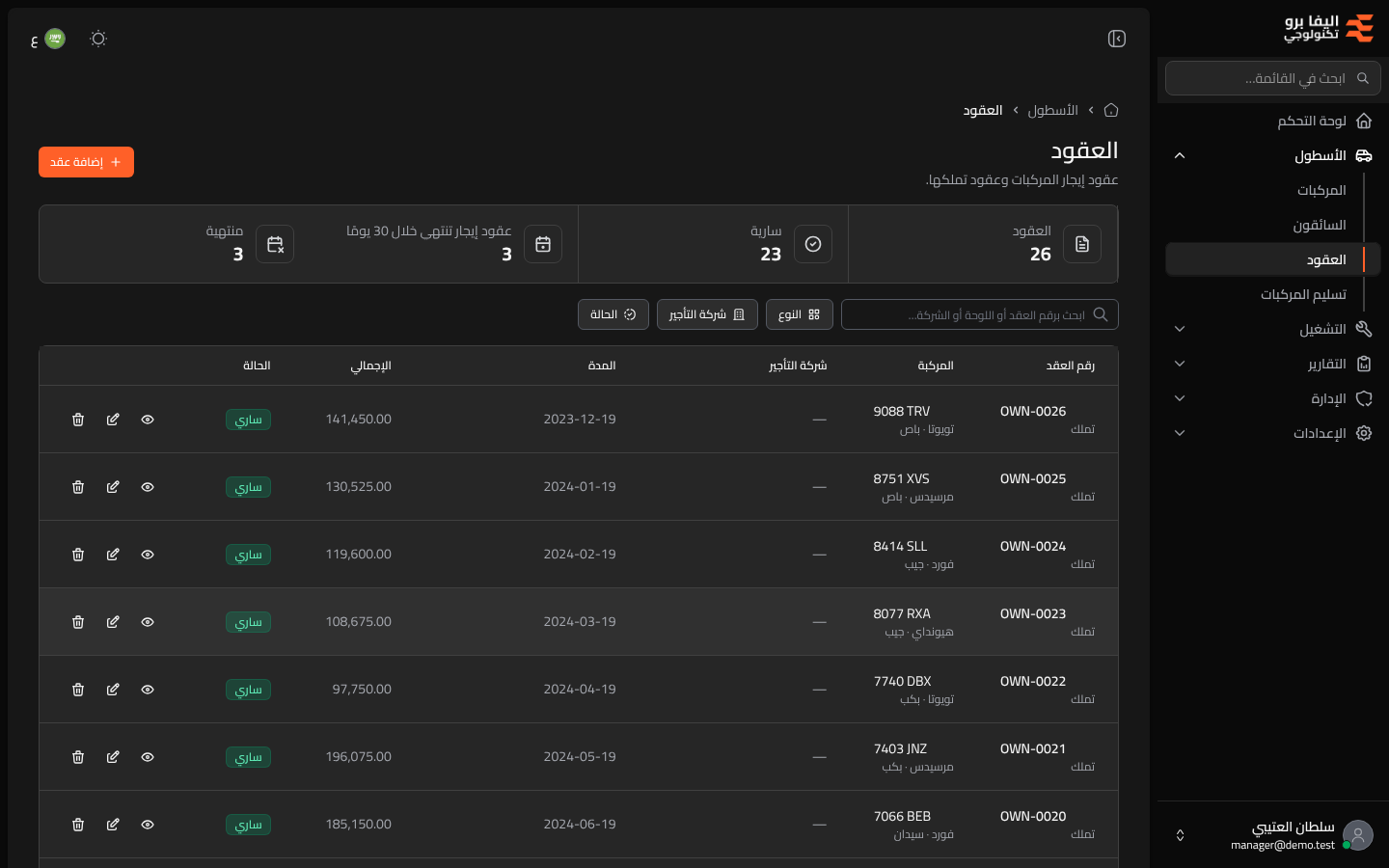
Task: Switch the light/dark theme sun icon
Action: [x=98, y=39]
